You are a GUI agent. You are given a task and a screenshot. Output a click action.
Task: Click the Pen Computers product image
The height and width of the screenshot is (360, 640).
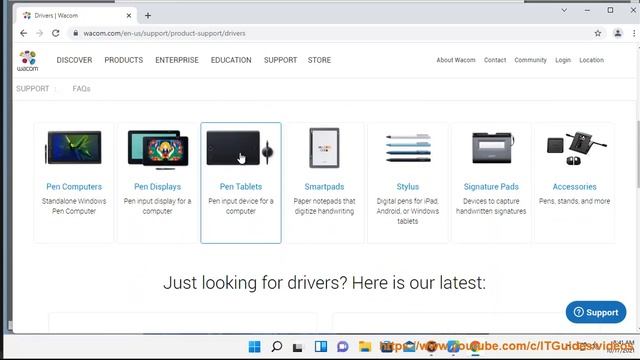[x=74, y=148]
